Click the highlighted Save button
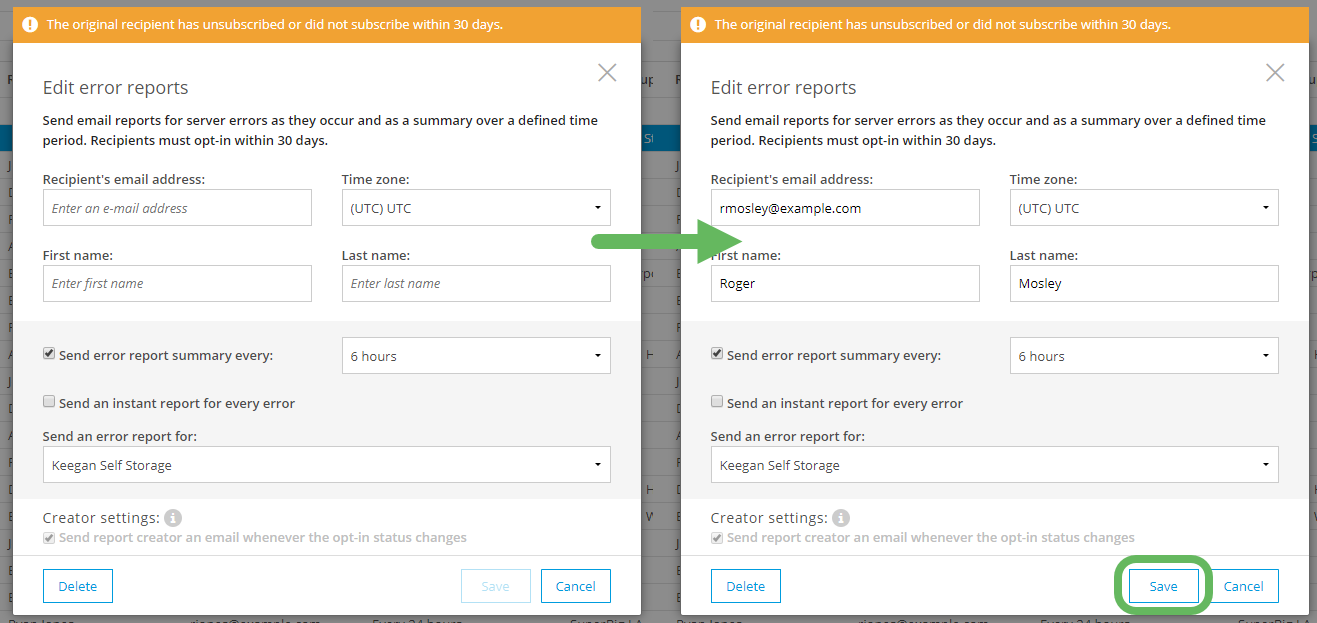The height and width of the screenshot is (623, 1317). click(1164, 586)
